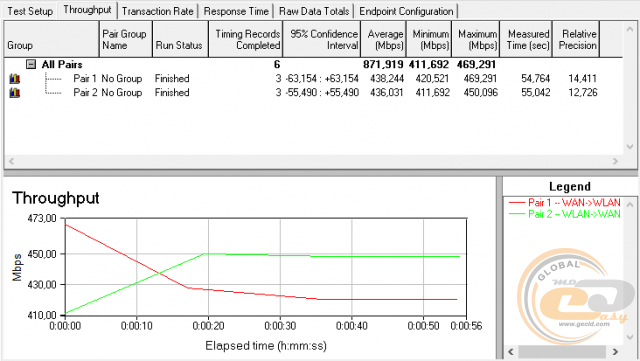Collapse the All Pairs group
This screenshot has height=361, width=640.
click(x=31, y=65)
